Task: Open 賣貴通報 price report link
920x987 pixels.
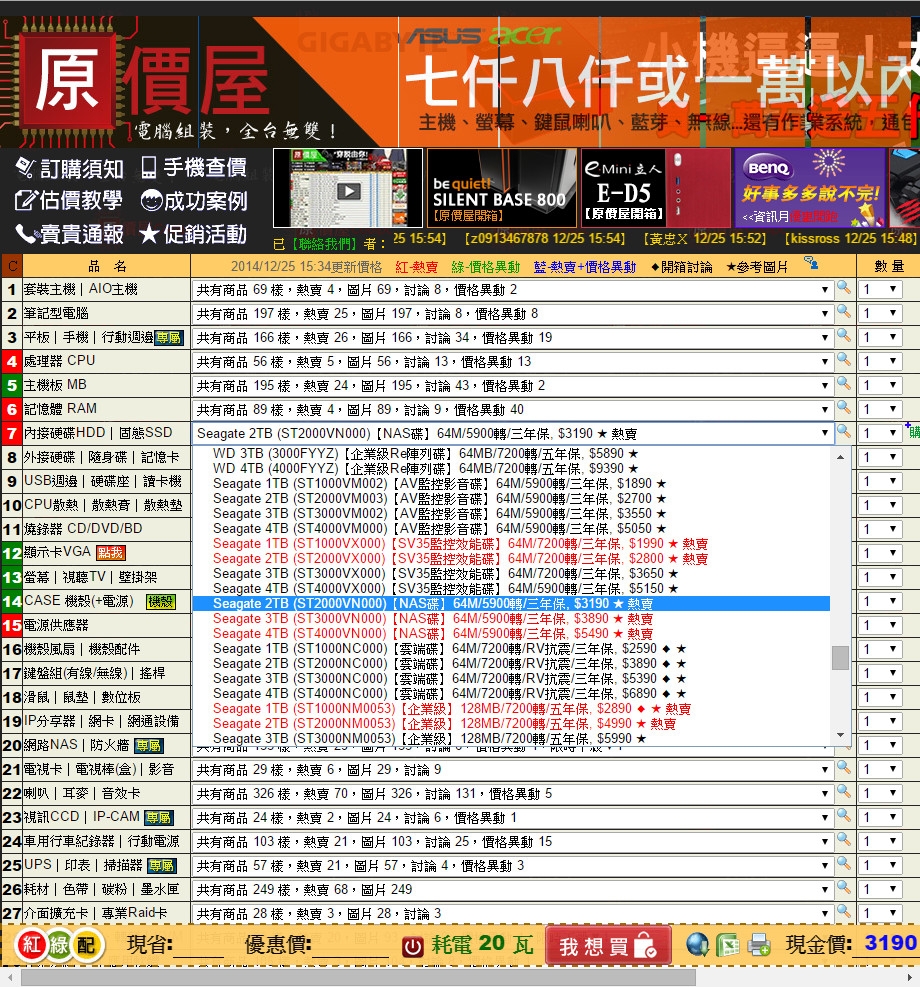Action: pos(69,234)
